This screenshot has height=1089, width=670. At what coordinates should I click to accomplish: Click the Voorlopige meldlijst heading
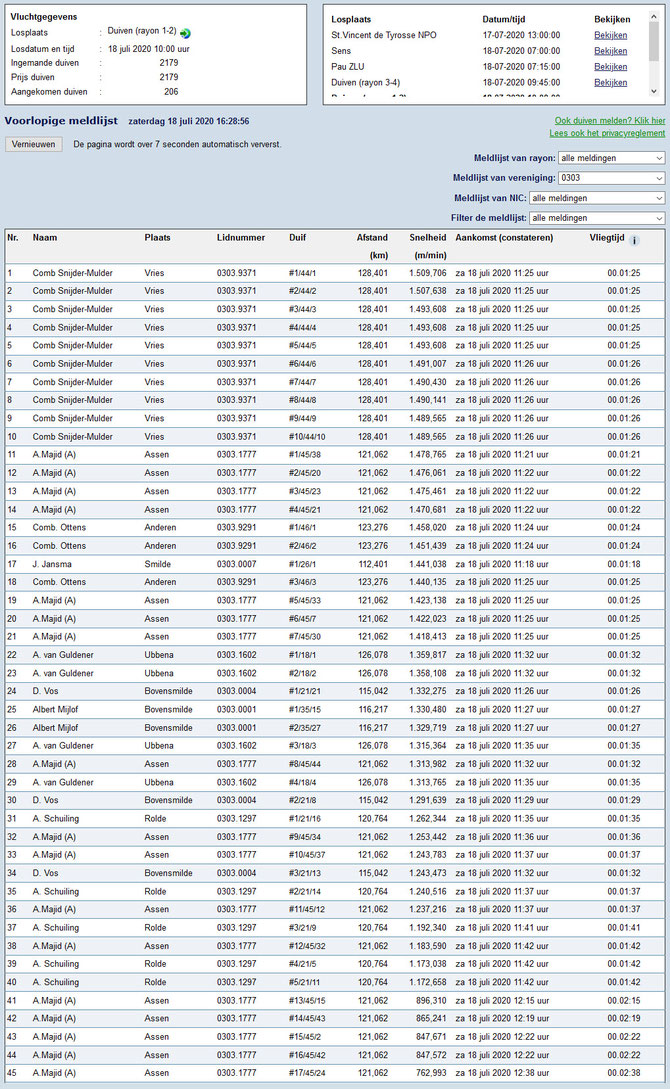pos(61,121)
